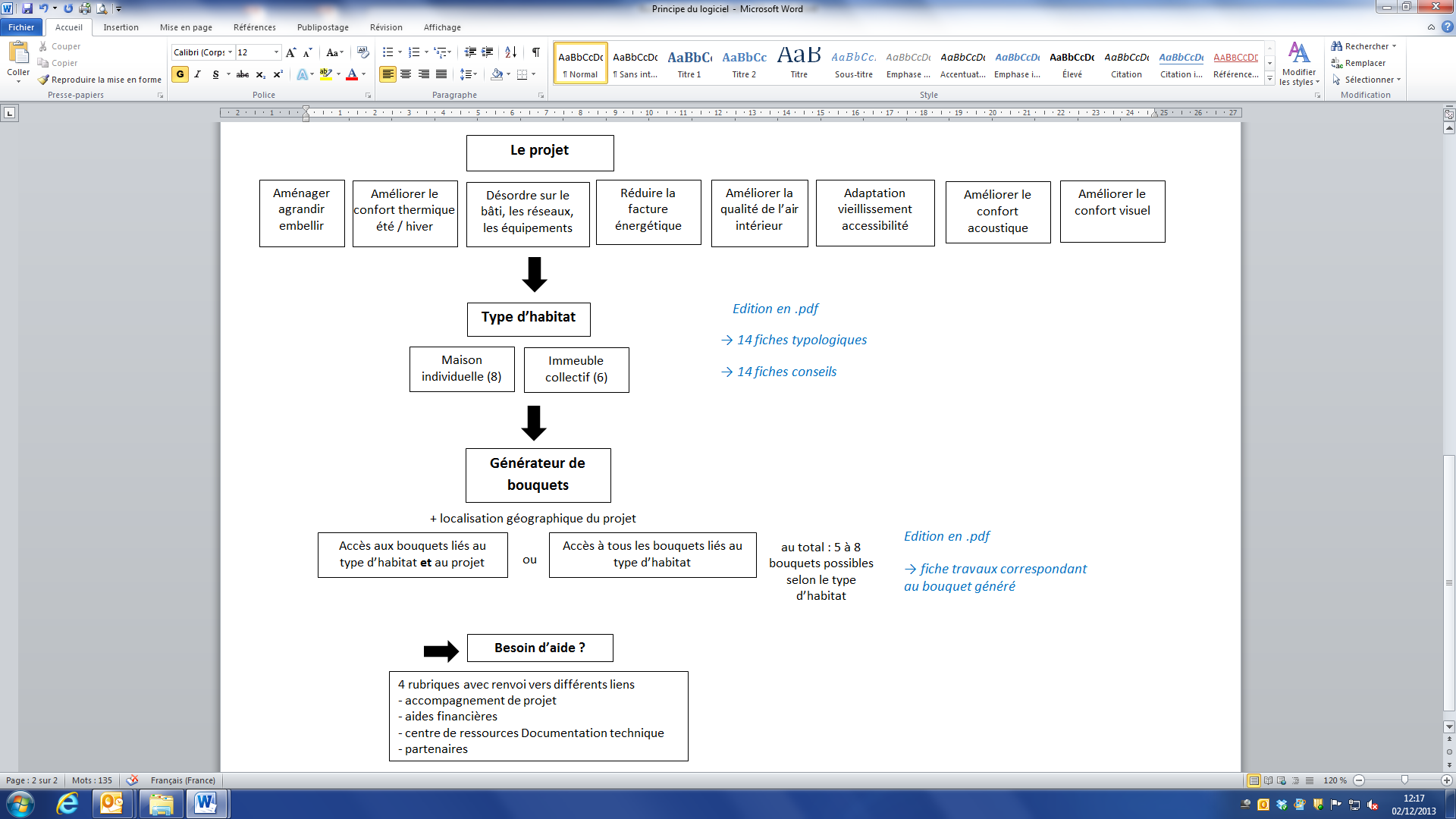
Task: Toggle show paragraph marks pilcrow
Action: click(x=536, y=52)
